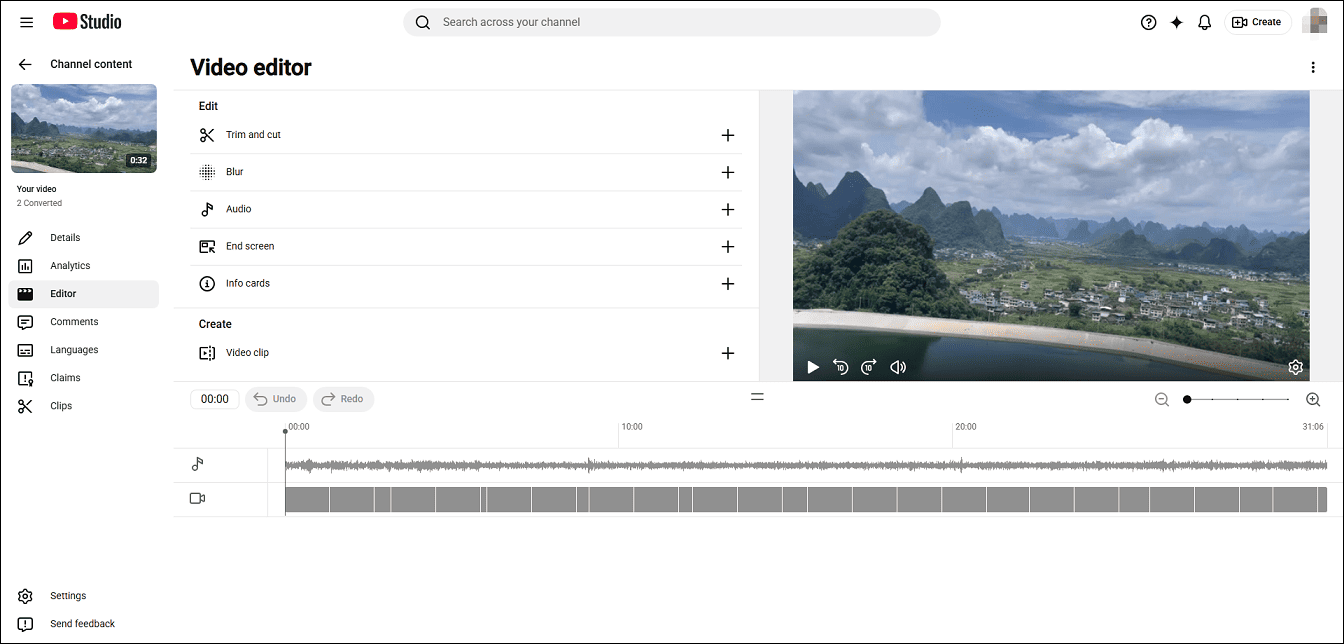1344x644 pixels.
Task: Click the 00:00 timecode field
Action: (215, 399)
